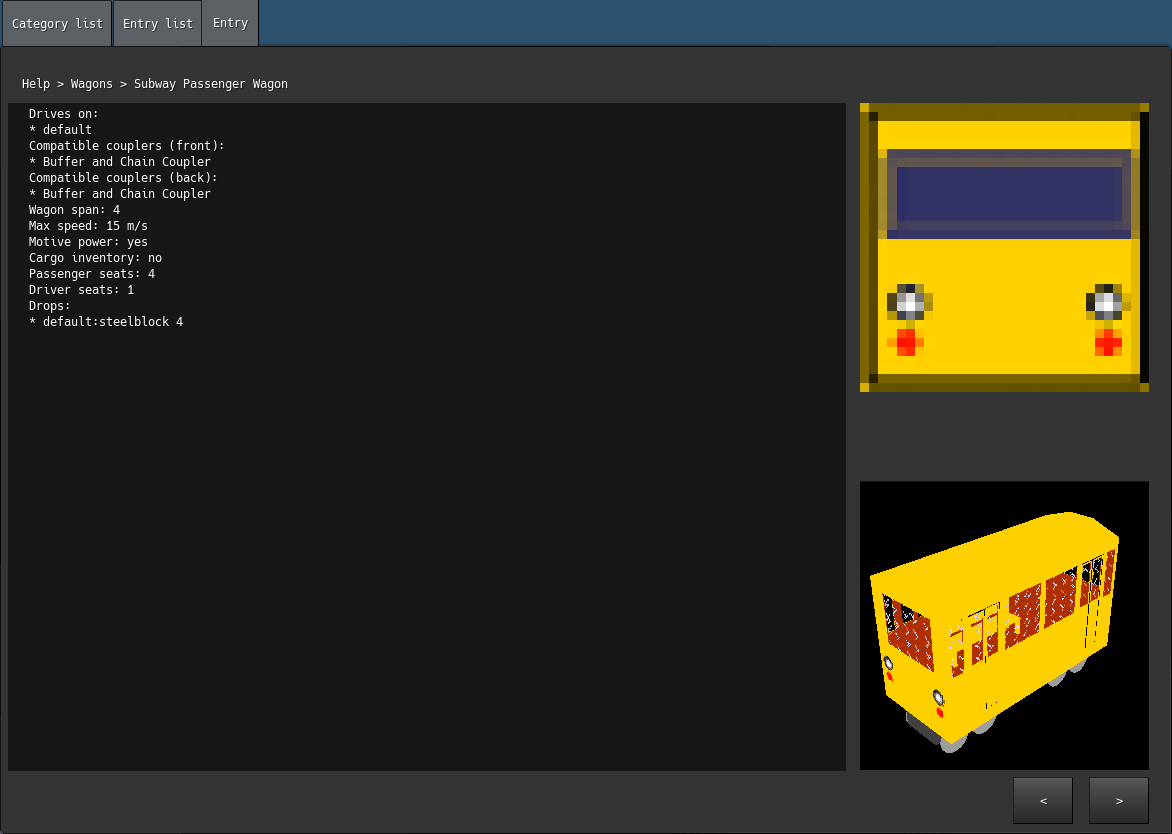Click the blue windshield in wagon texture
This screenshot has height=834, width=1172.
tap(1008, 193)
